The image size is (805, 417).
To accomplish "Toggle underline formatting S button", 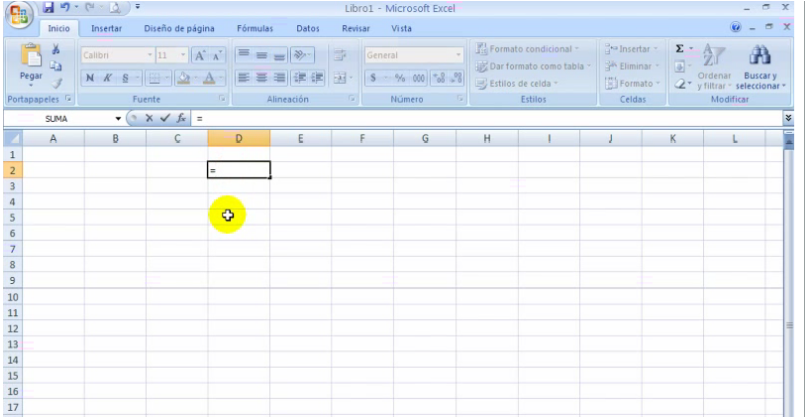I will tap(125, 78).
